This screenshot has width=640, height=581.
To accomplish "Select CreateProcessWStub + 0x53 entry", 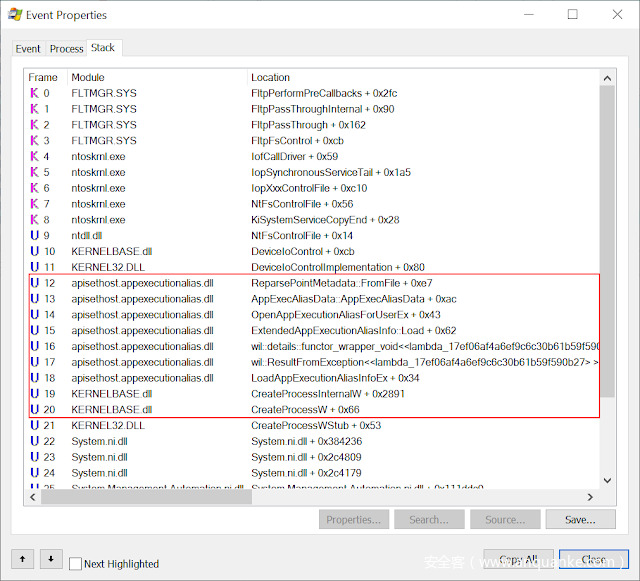I will point(316,425).
